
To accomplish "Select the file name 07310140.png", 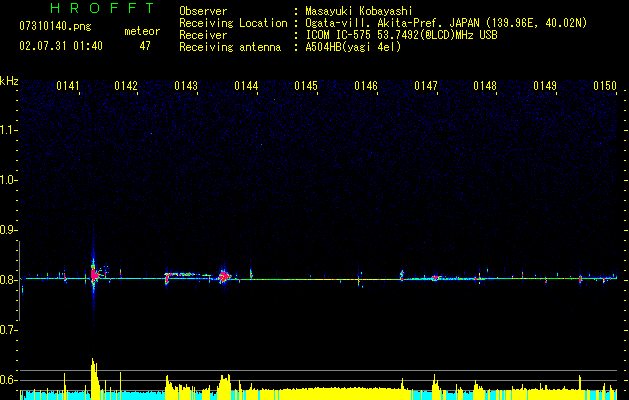I will pos(55,27).
